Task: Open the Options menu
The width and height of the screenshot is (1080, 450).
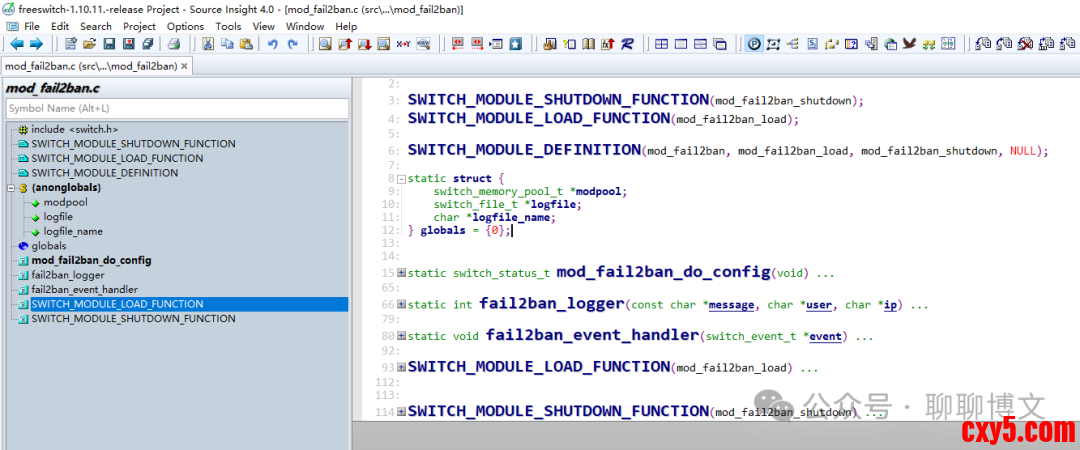Action: (185, 26)
